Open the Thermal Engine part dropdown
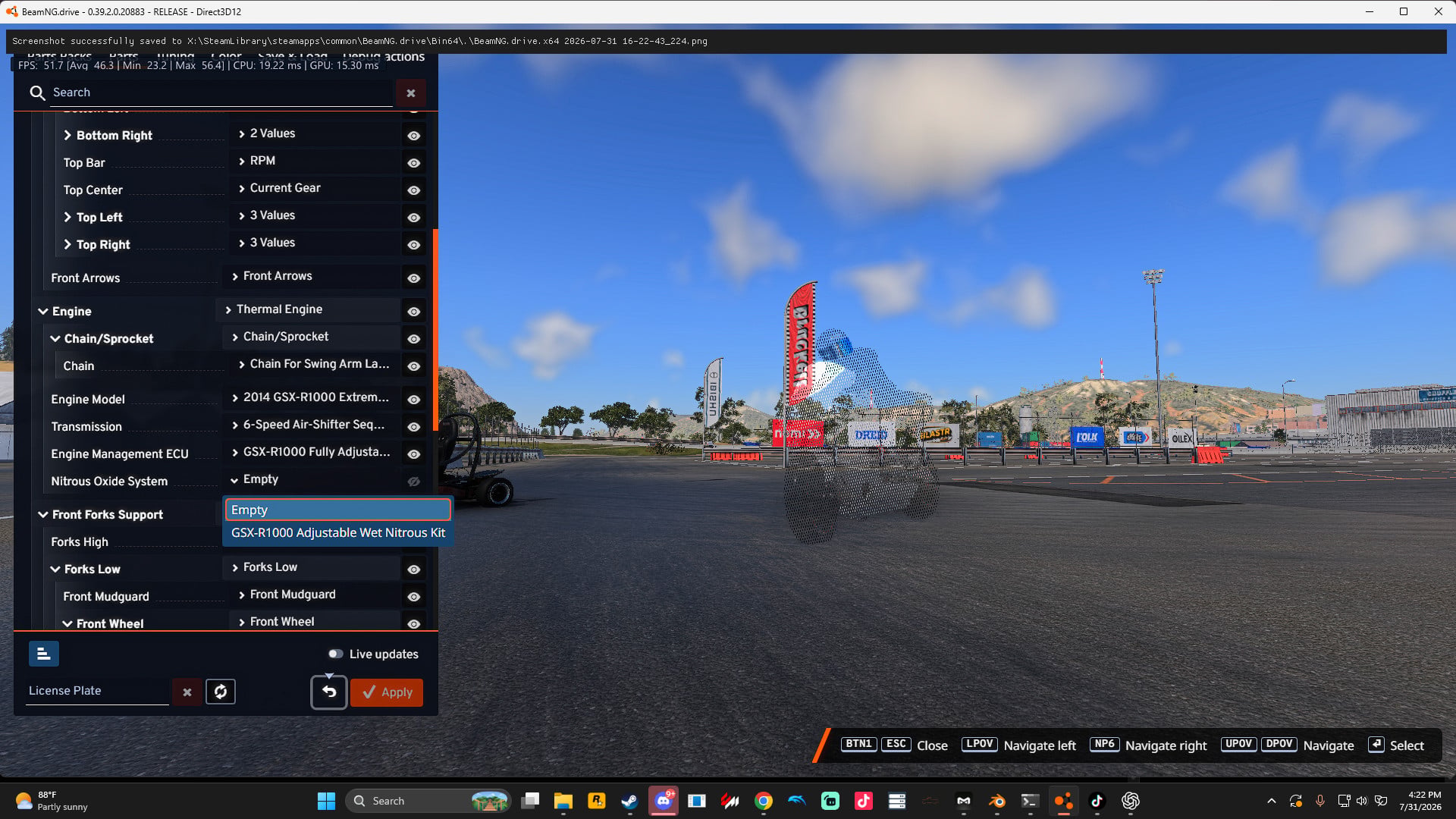This screenshot has height=819, width=1456. point(308,309)
